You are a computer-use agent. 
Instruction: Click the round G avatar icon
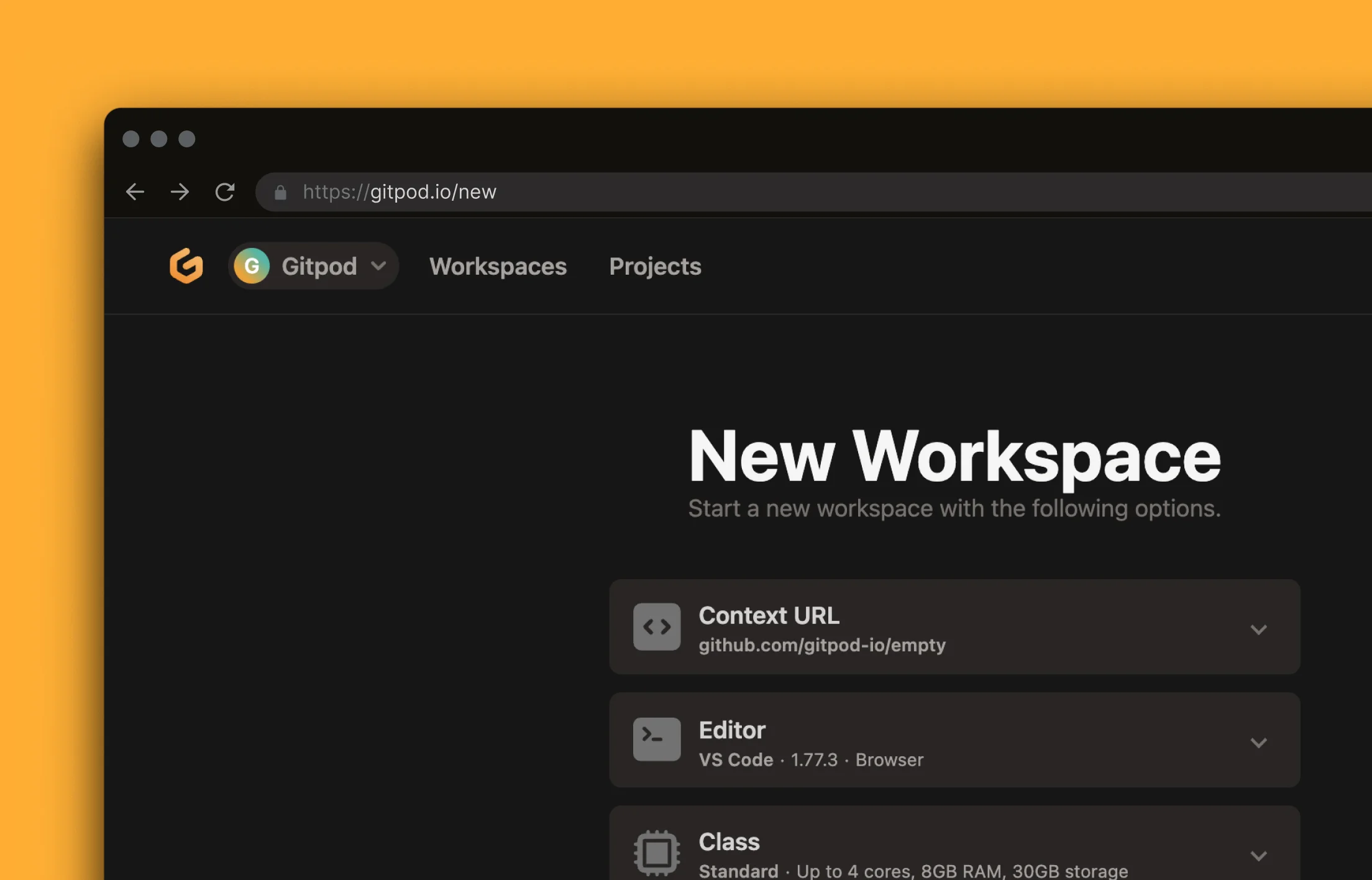click(252, 266)
